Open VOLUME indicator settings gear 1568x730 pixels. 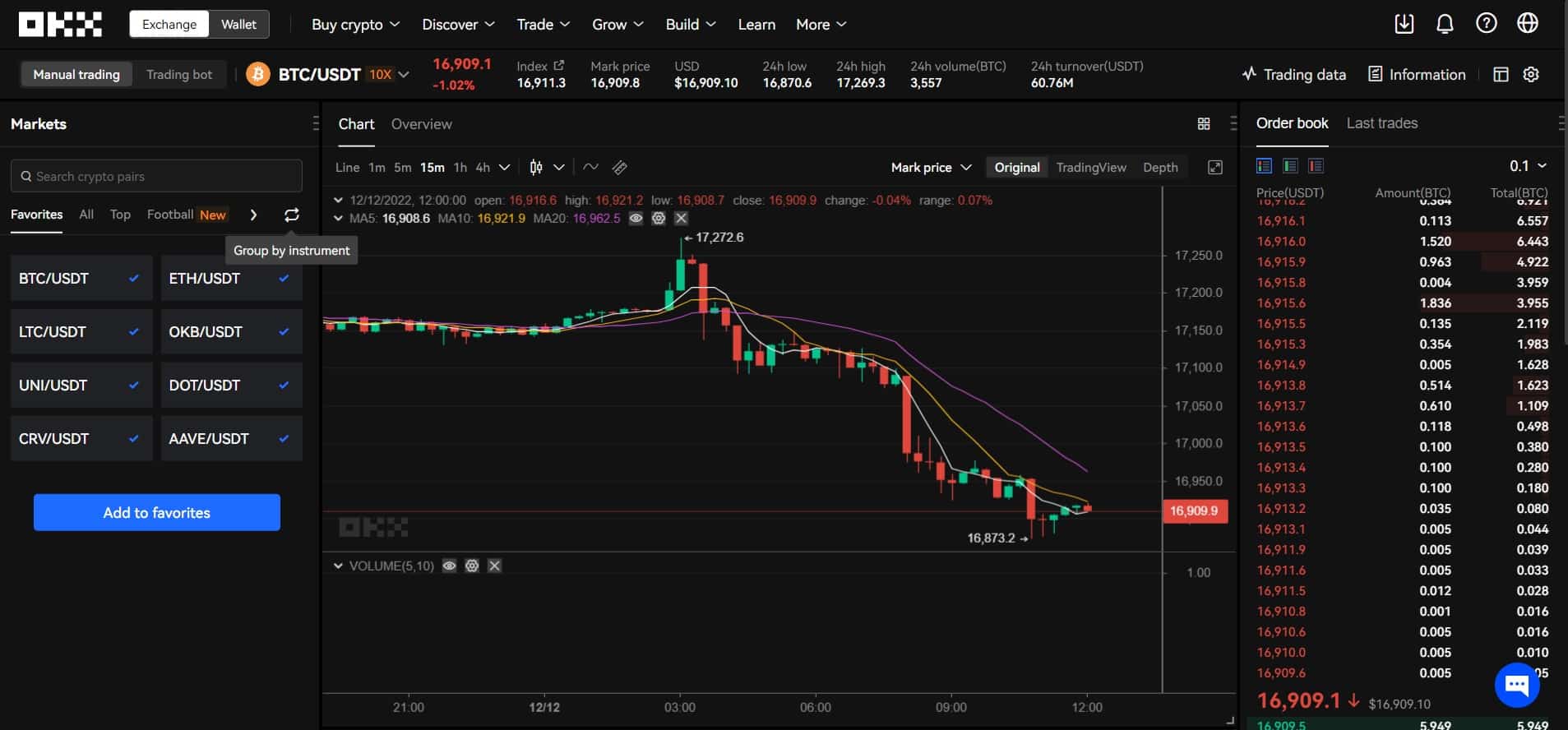pos(472,566)
